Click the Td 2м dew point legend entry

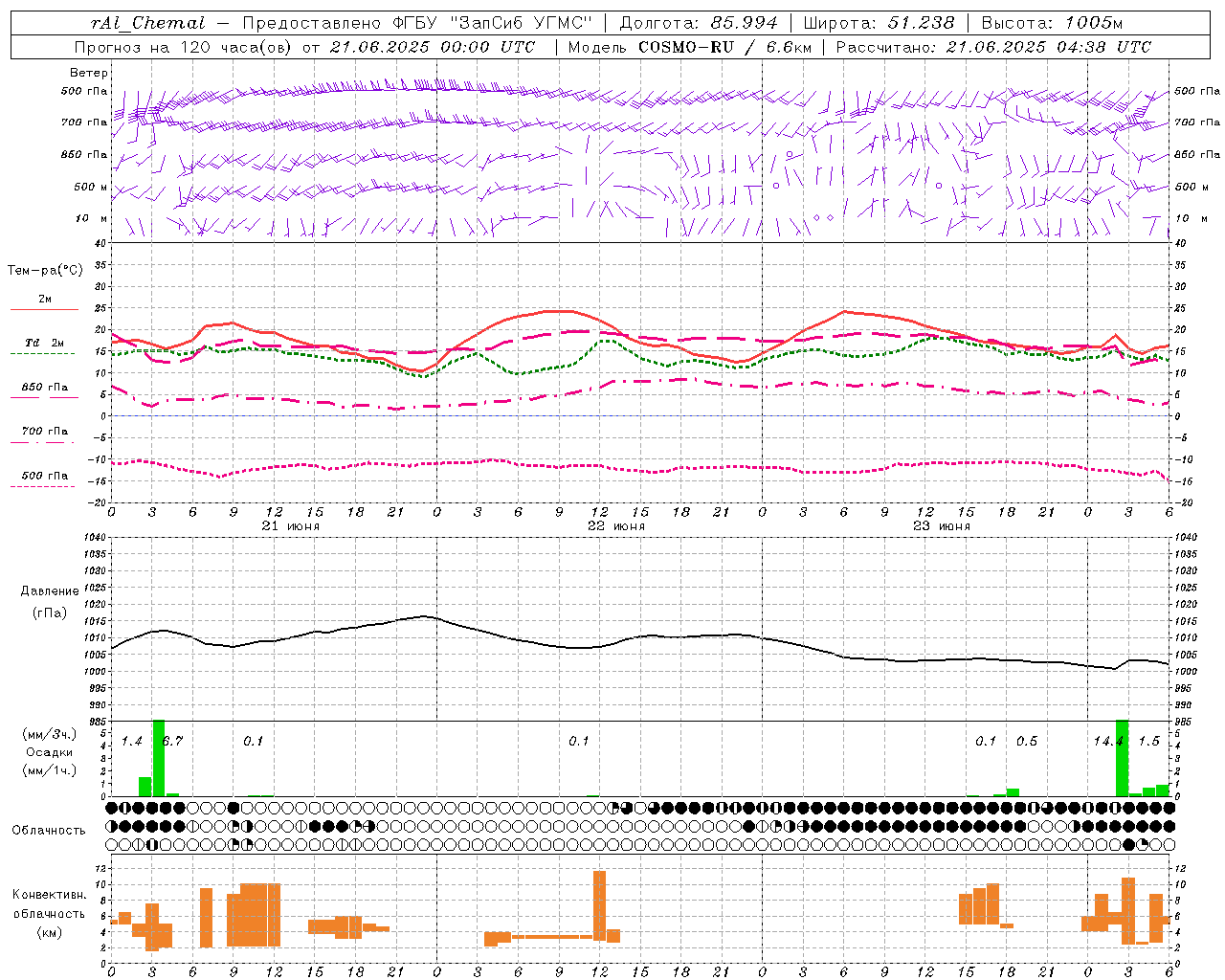pyautogui.click(x=44, y=343)
